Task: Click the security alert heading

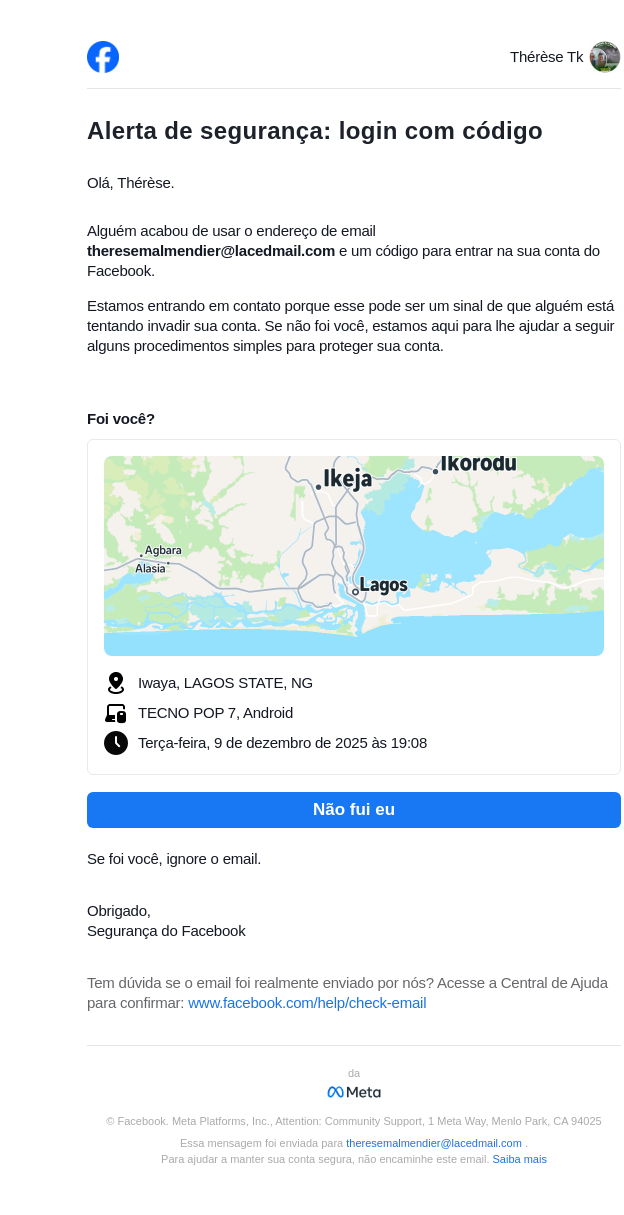Action: tap(315, 131)
